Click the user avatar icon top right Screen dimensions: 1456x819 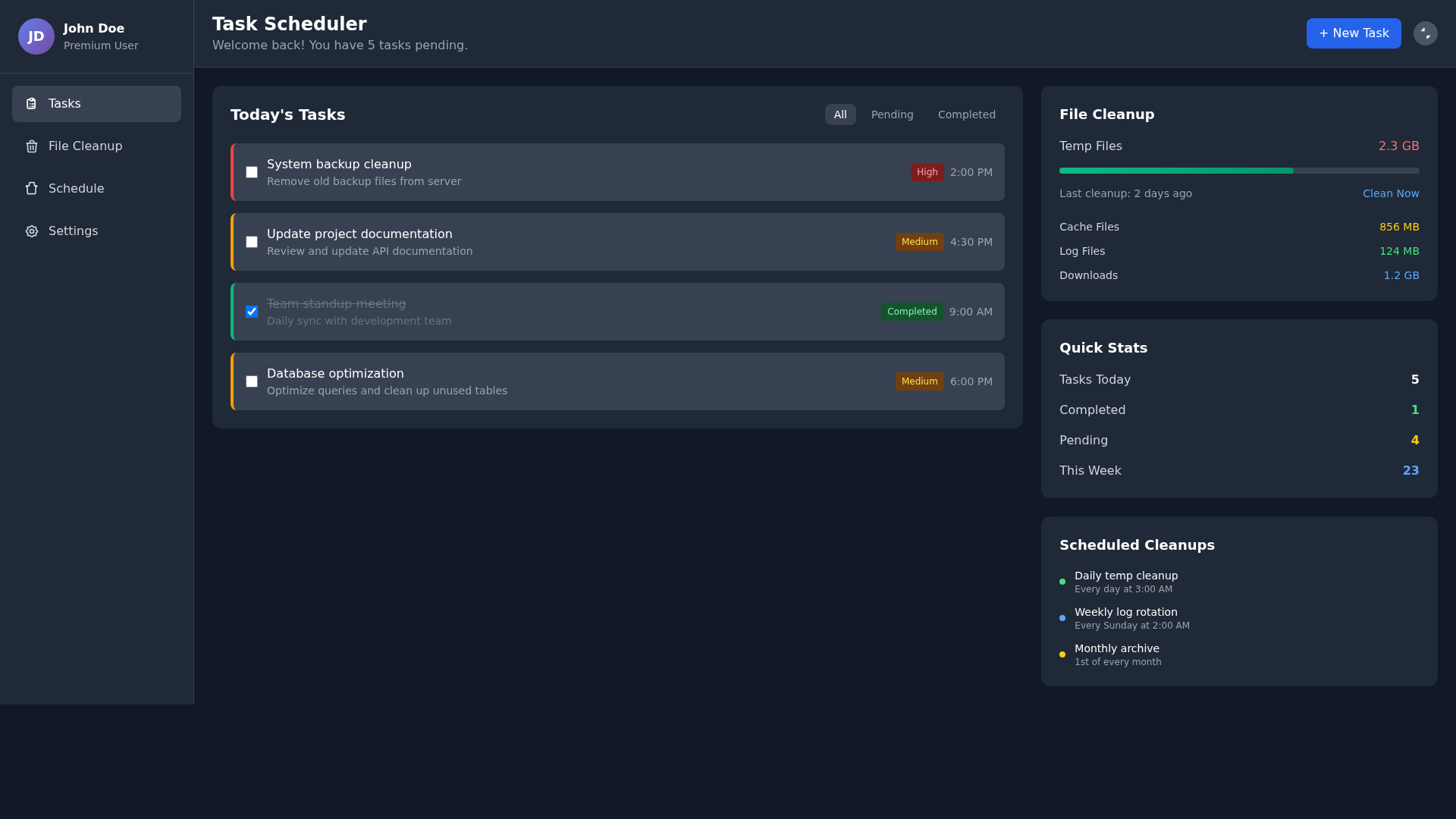(1426, 33)
